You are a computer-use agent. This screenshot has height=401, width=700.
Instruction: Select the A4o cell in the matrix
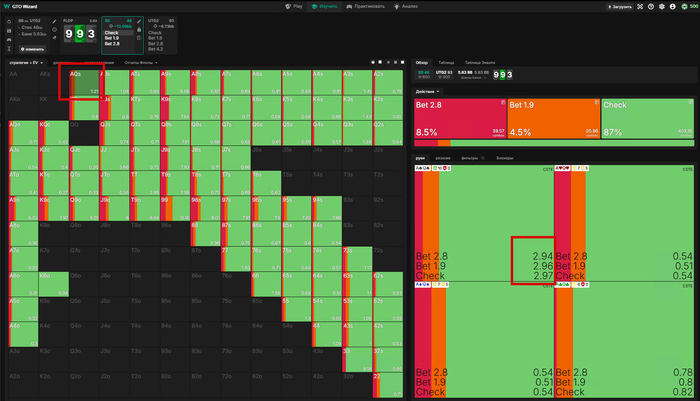click(x=24, y=334)
